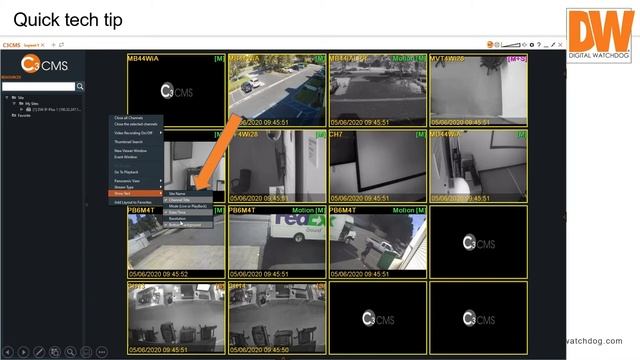Enable Resolution in Show Text submenu
Image resolution: width=640 pixels, height=360 pixels.
pyautogui.click(x=188, y=219)
